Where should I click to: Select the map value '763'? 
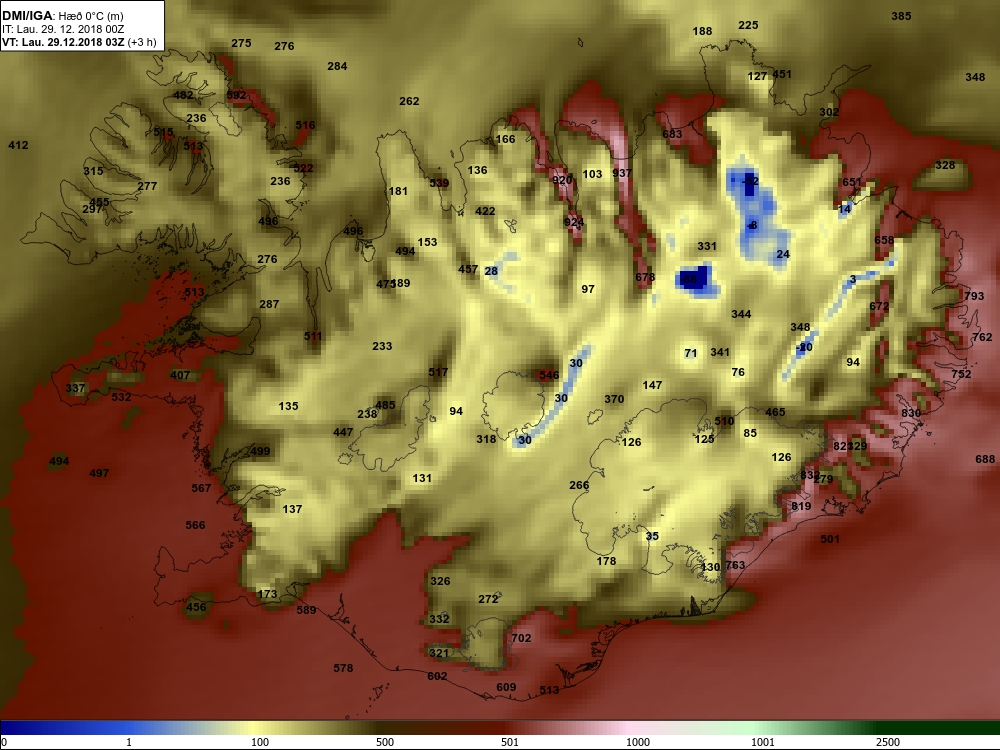point(735,564)
